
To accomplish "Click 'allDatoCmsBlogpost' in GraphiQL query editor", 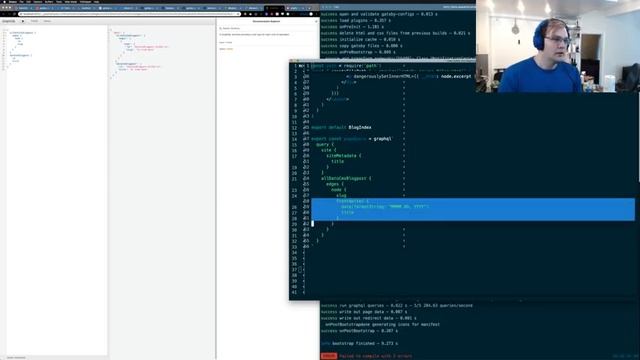I will click(22, 33).
